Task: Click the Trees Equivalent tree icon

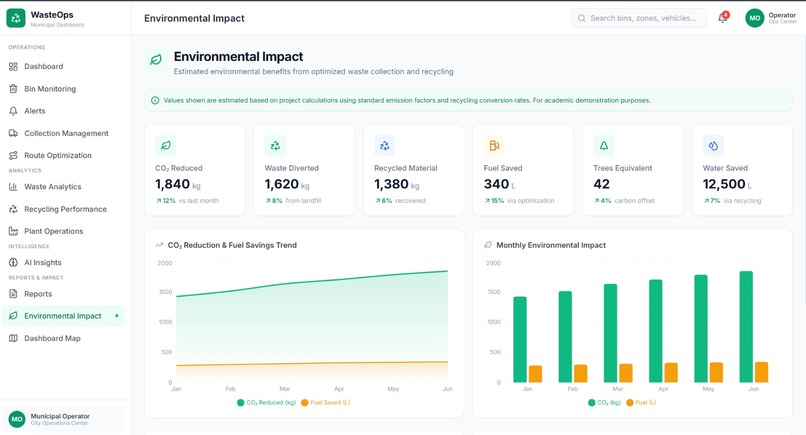Action: click(603, 146)
